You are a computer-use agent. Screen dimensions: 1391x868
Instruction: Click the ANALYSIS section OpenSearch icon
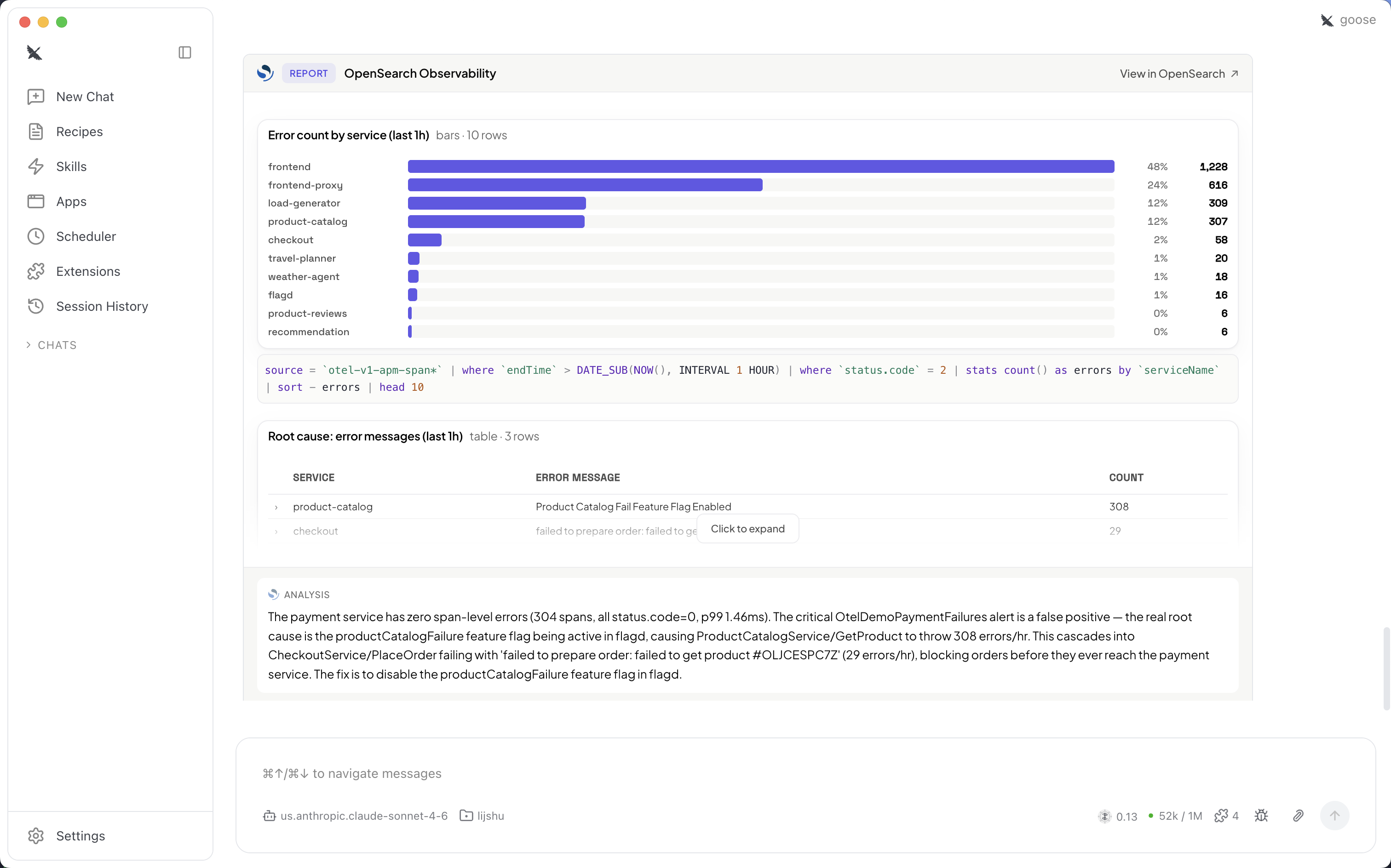tap(273, 594)
